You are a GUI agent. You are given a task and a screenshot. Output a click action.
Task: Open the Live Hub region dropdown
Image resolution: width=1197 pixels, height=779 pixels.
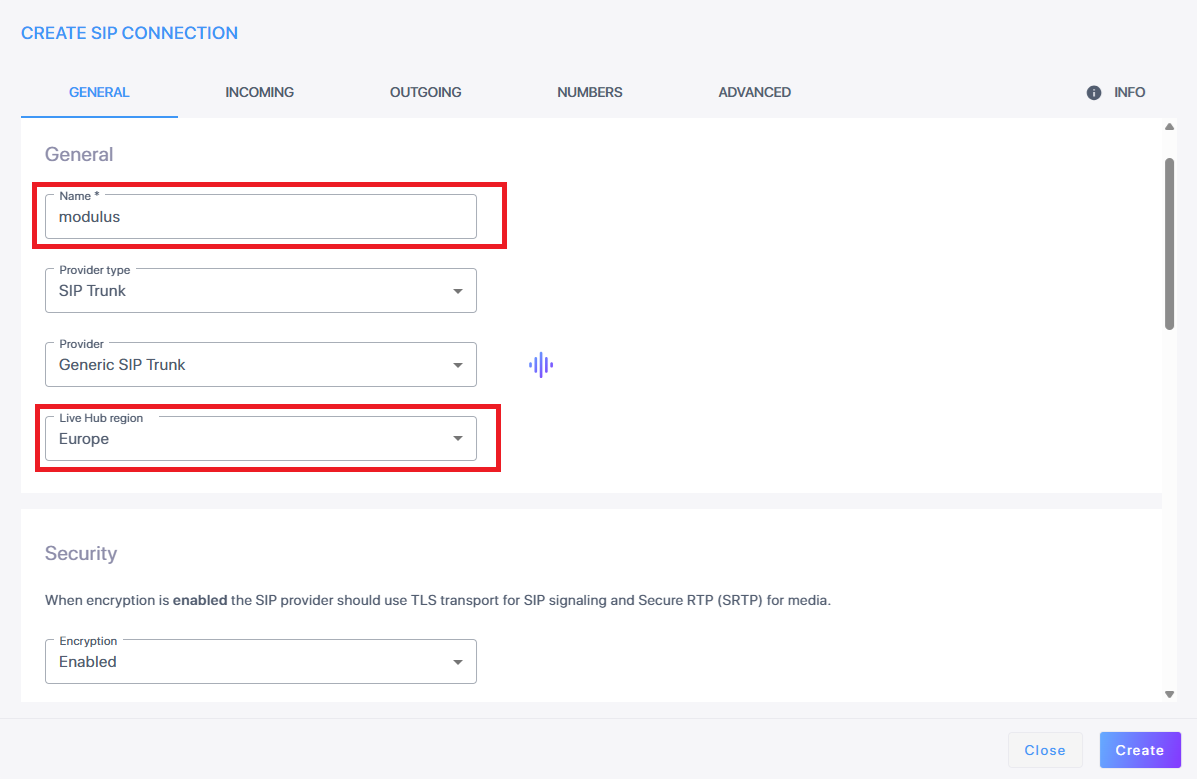(x=260, y=439)
